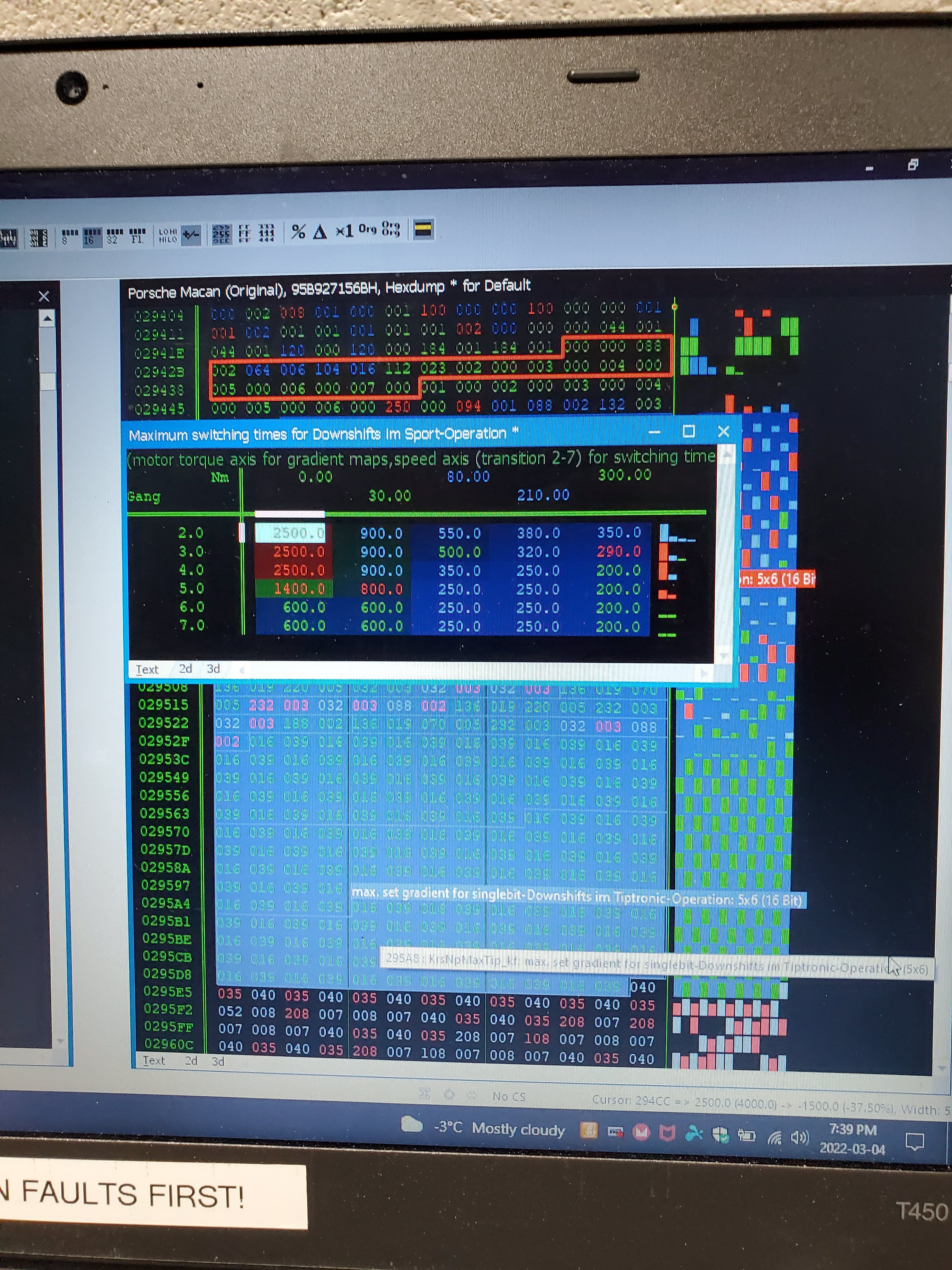The height and width of the screenshot is (1270, 952).
Task: Click the battery status tray icon
Action: click(x=746, y=1135)
